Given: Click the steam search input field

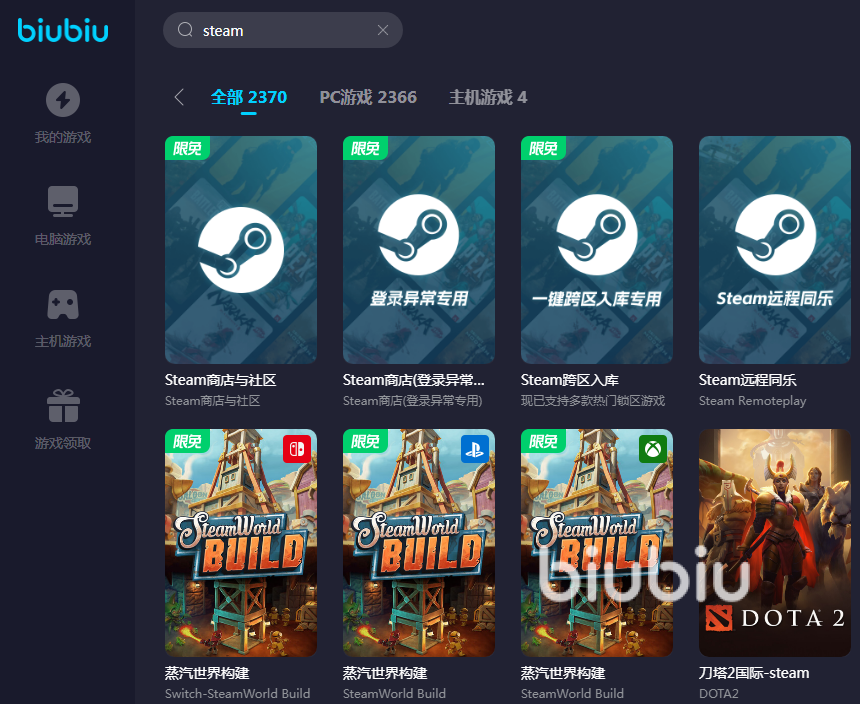Looking at the screenshot, I should (x=285, y=30).
